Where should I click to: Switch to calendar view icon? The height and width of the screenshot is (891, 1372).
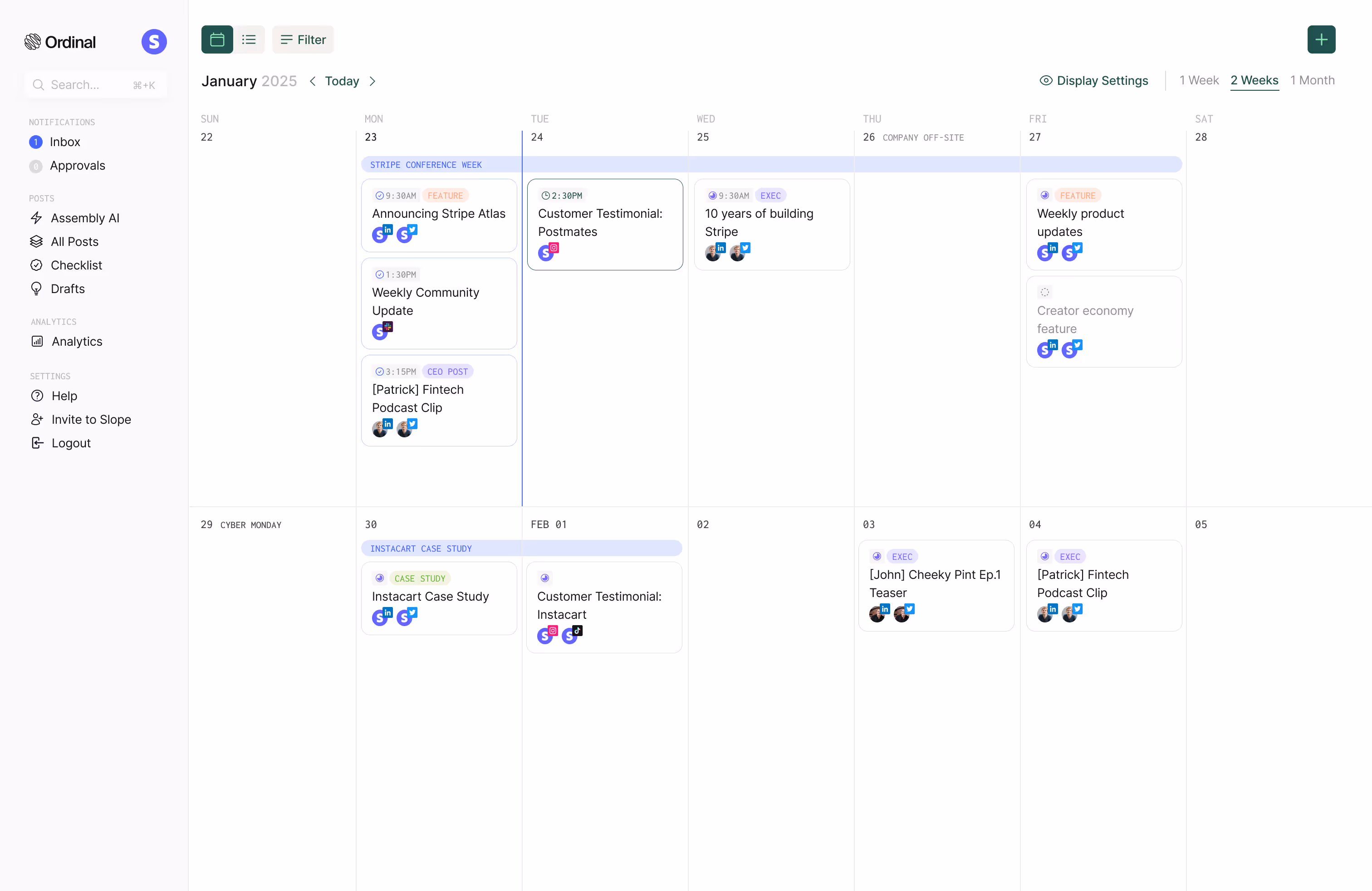coord(217,40)
